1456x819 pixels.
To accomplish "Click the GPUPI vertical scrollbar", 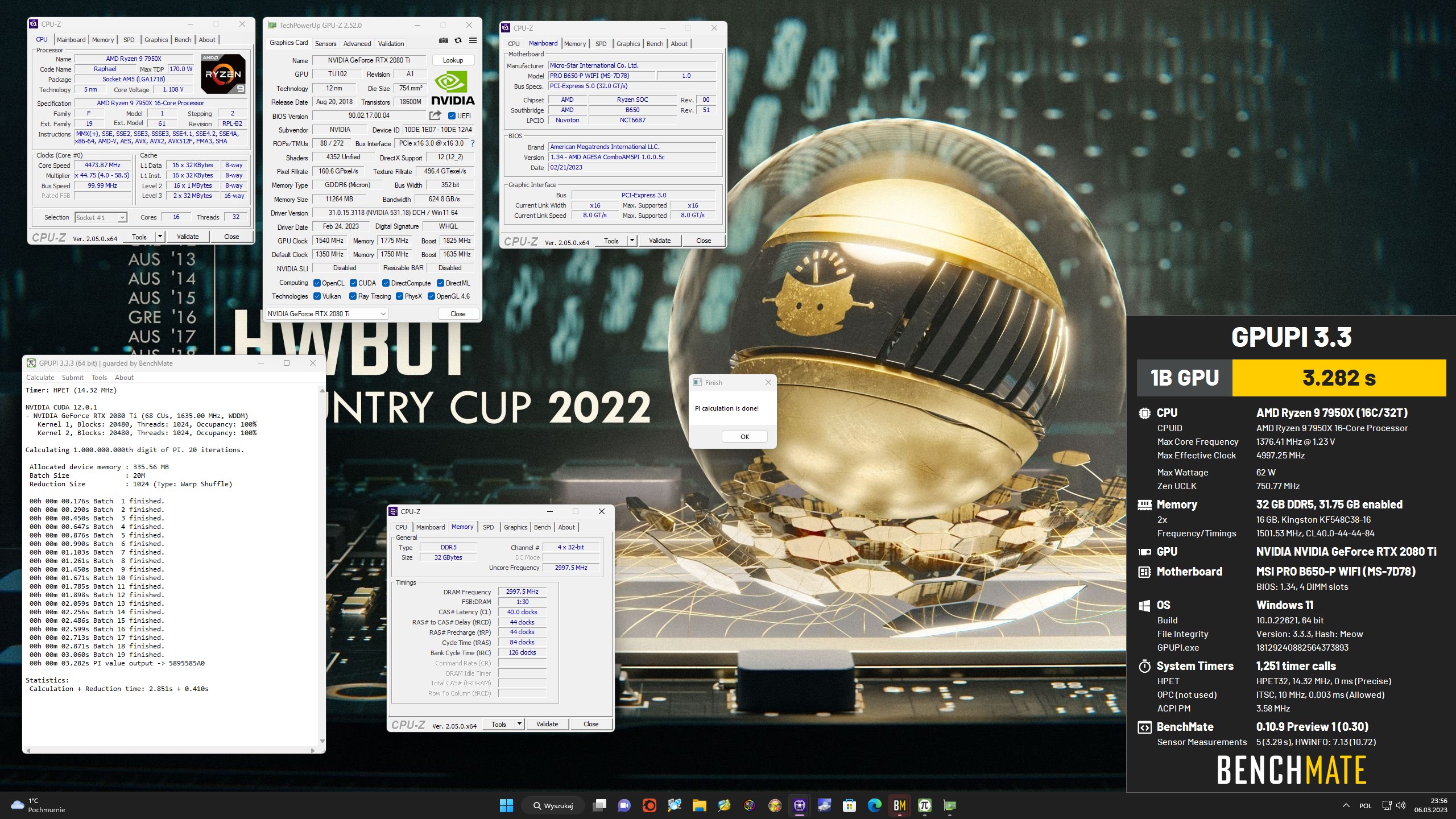I will click(x=322, y=566).
